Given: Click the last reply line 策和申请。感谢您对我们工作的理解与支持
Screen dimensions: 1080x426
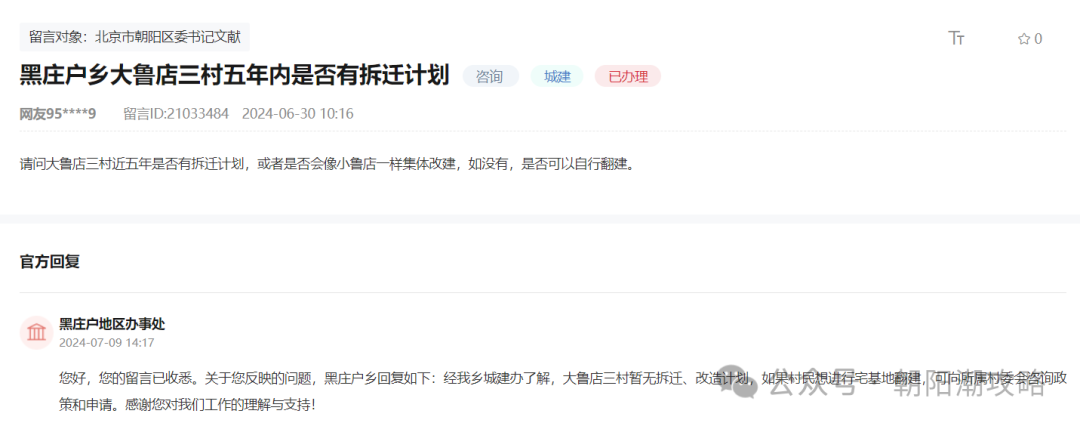Looking at the screenshot, I should [187, 405].
